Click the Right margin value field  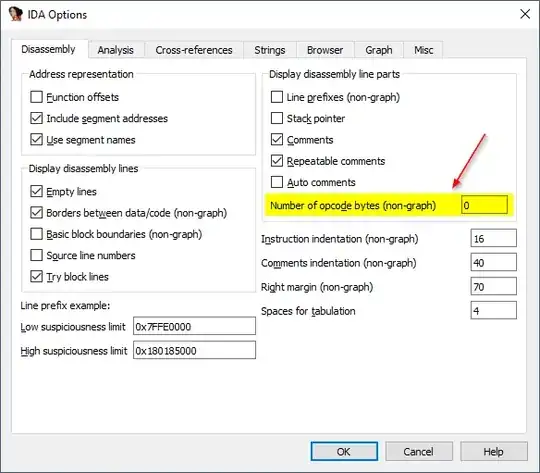pos(494,287)
